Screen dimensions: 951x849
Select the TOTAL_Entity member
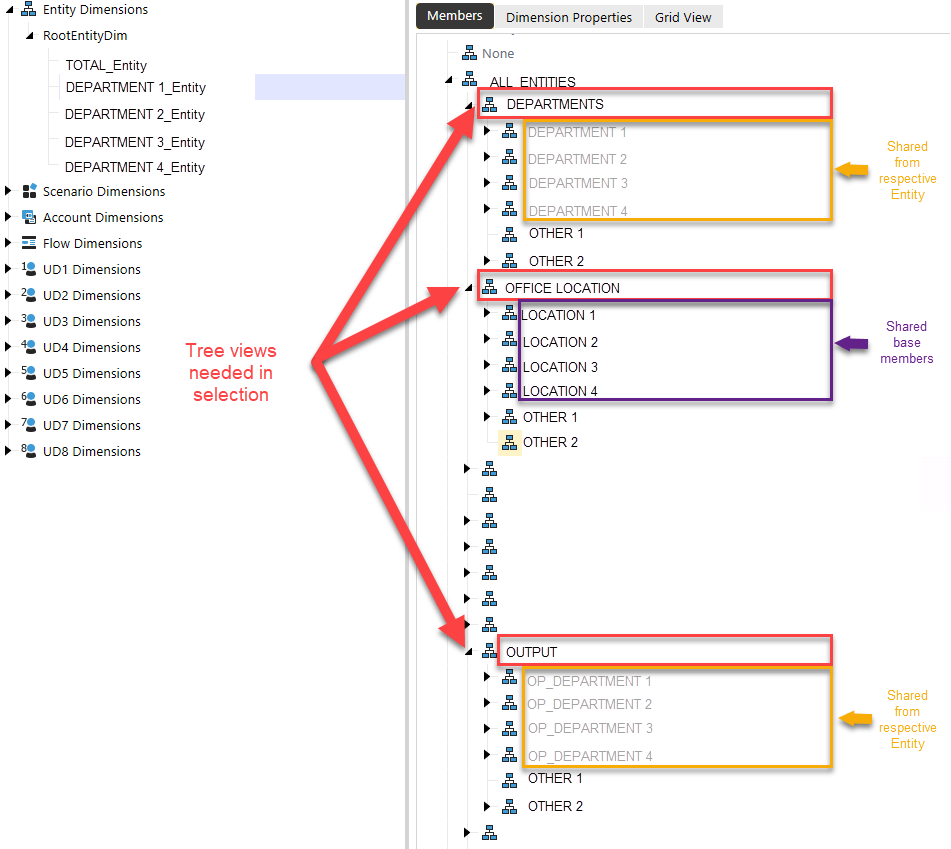coord(103,64)
